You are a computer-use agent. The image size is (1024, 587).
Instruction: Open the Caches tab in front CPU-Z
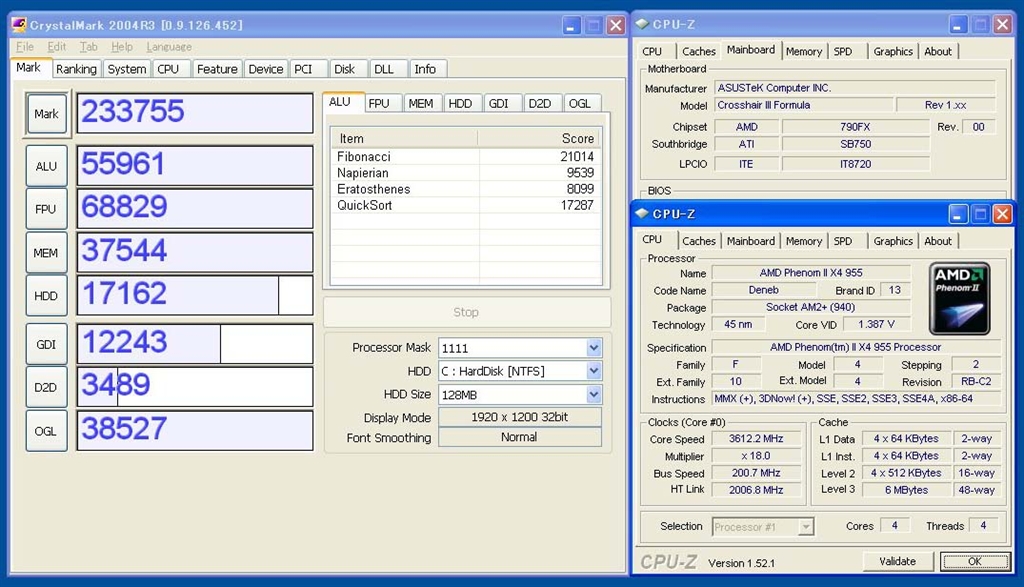tap(698, 241)
